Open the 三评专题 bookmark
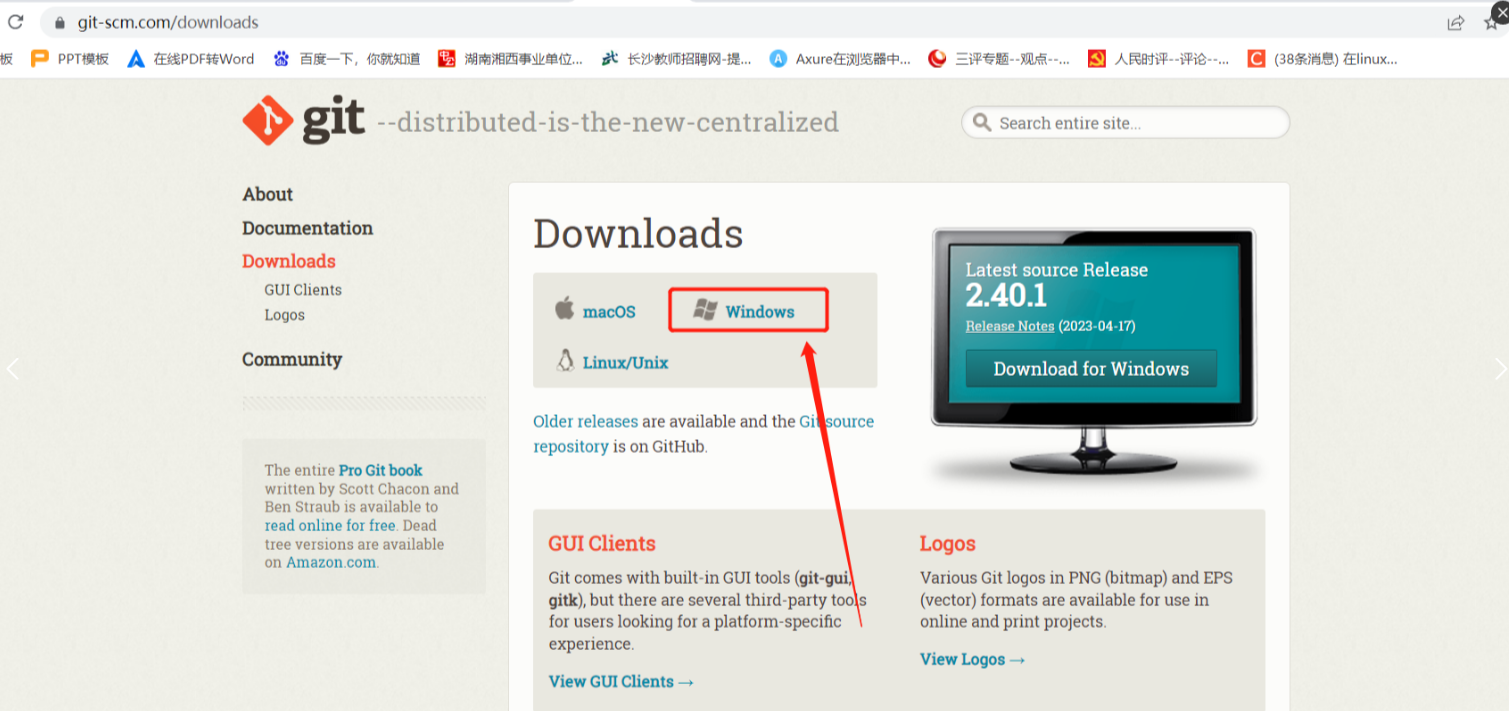 [999, 59]
